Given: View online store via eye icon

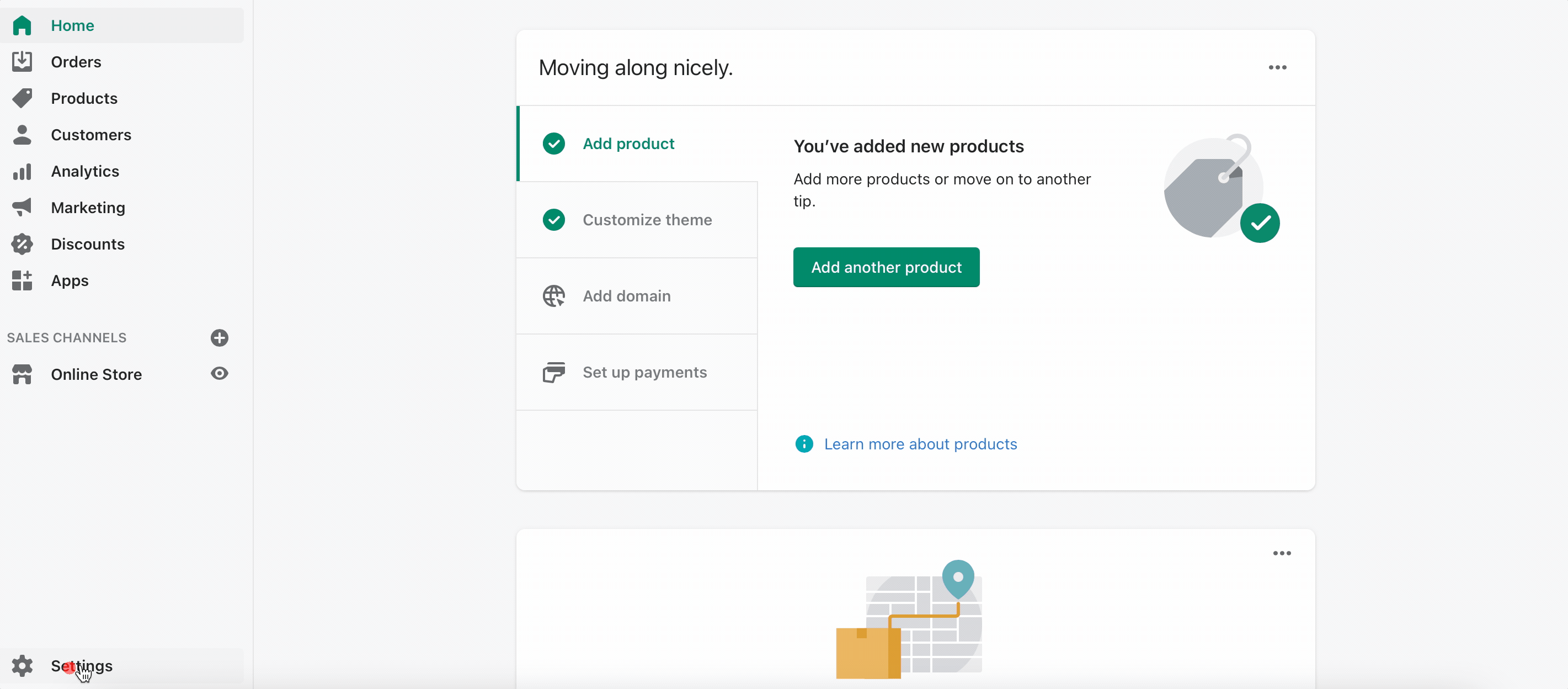Looking at the screenshot, I should (x=219, y=373).
